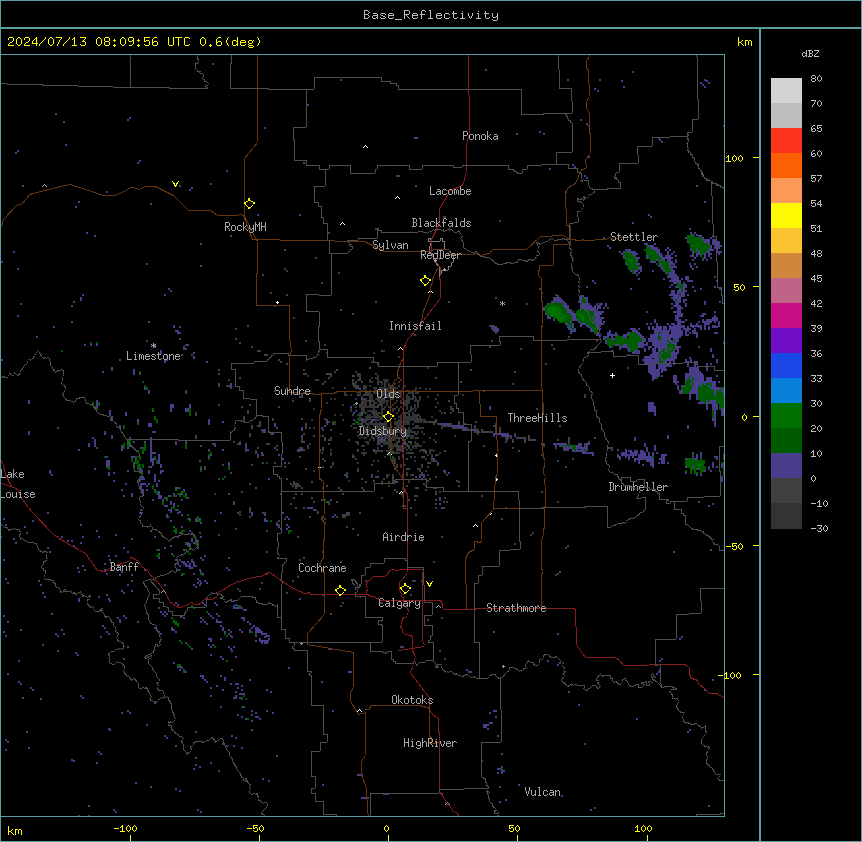Click the orange 57-60 dBZ swatch
This screenshot has width=862, height=842.
click(786, 165)
